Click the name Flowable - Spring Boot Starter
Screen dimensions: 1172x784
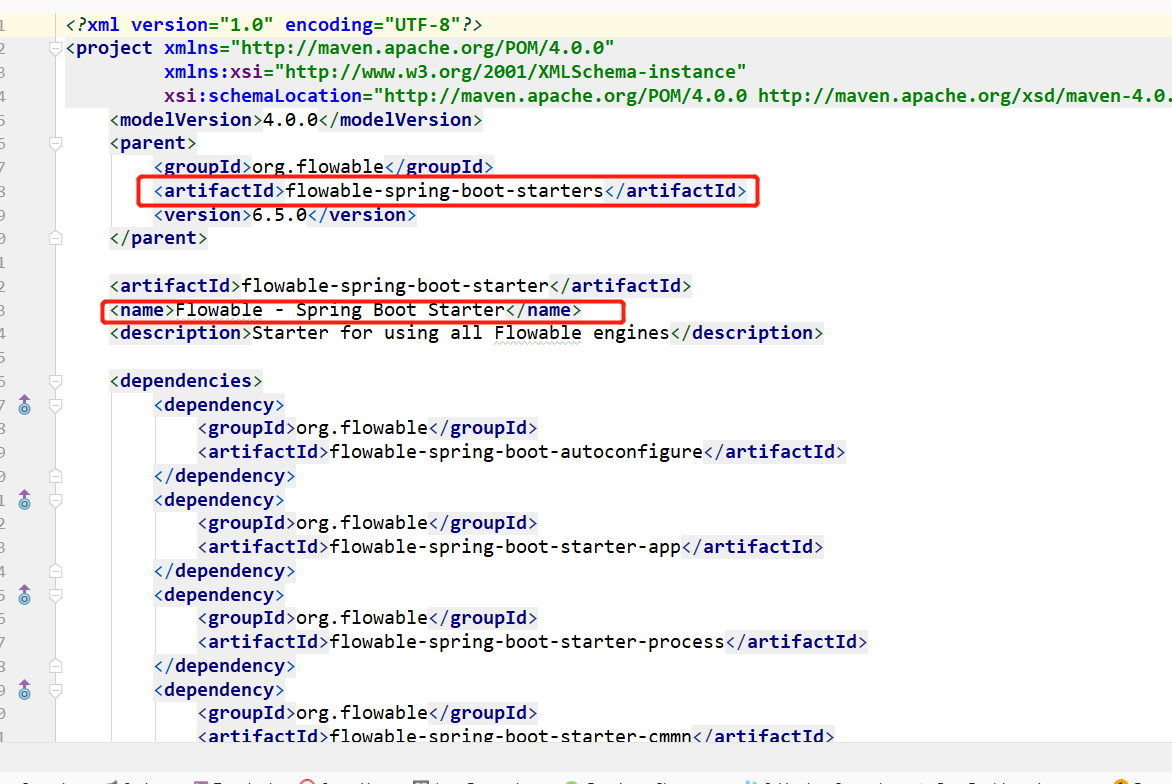click(x=340, y=309)
